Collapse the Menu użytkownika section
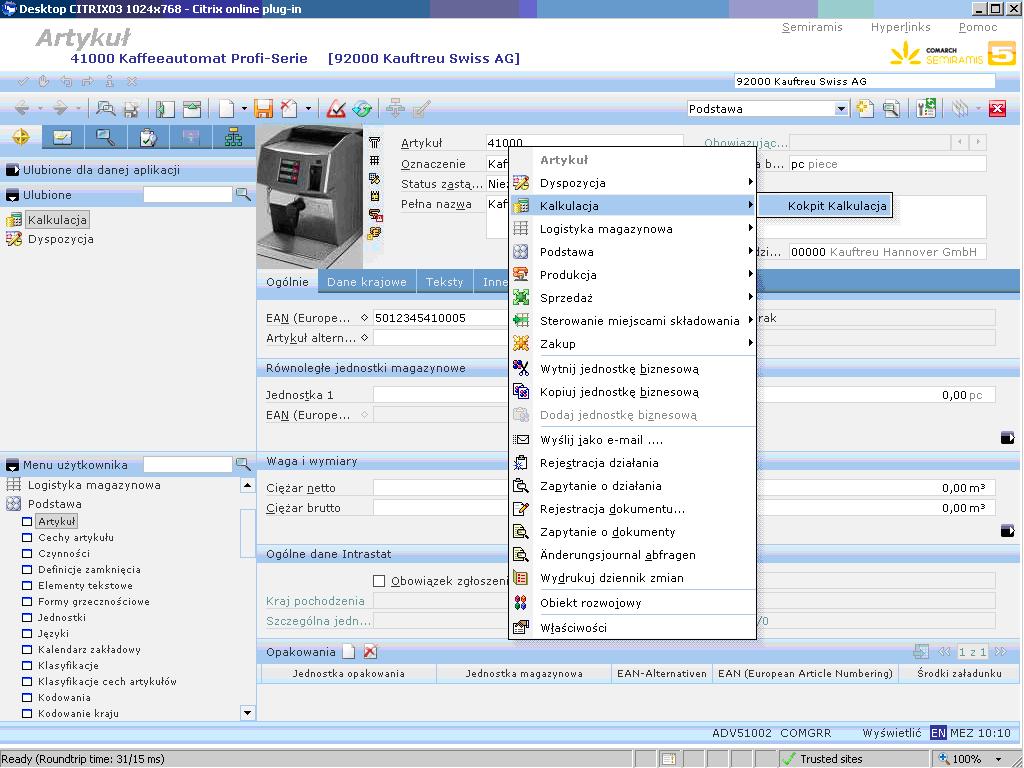Viewport: 1024px width, 768px height. 12,465
